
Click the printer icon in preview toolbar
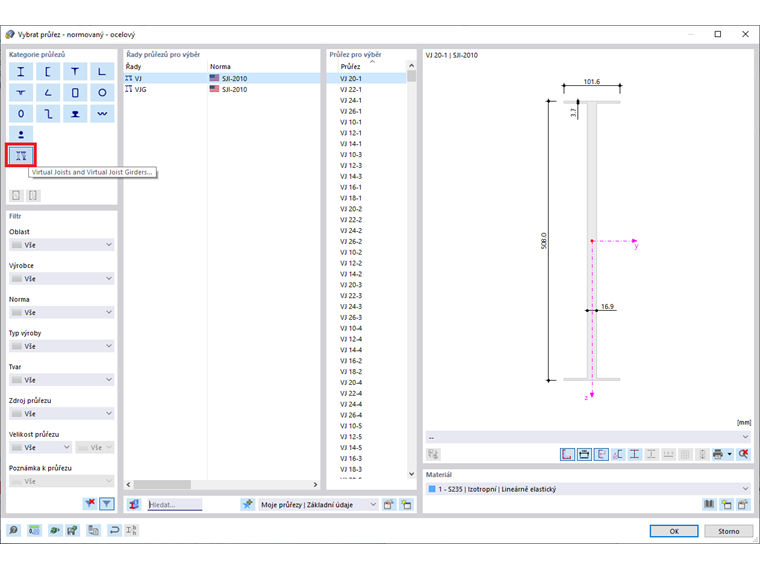click(718, 454)
